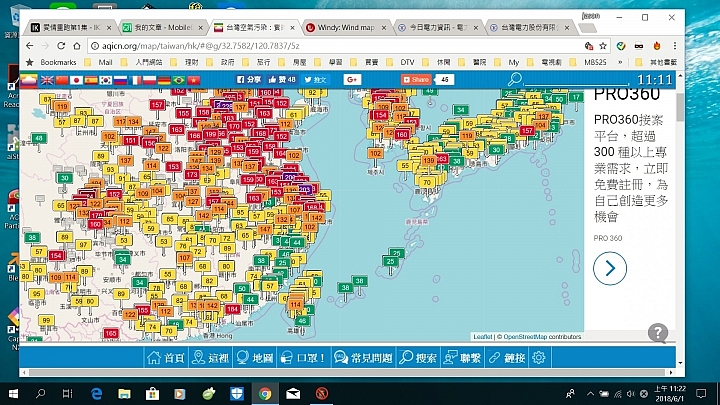Image resolution: width=720 pixels, height=405 pixels.
Task: Click the Facebook like 讚 48 button
Action: [282, 80]
